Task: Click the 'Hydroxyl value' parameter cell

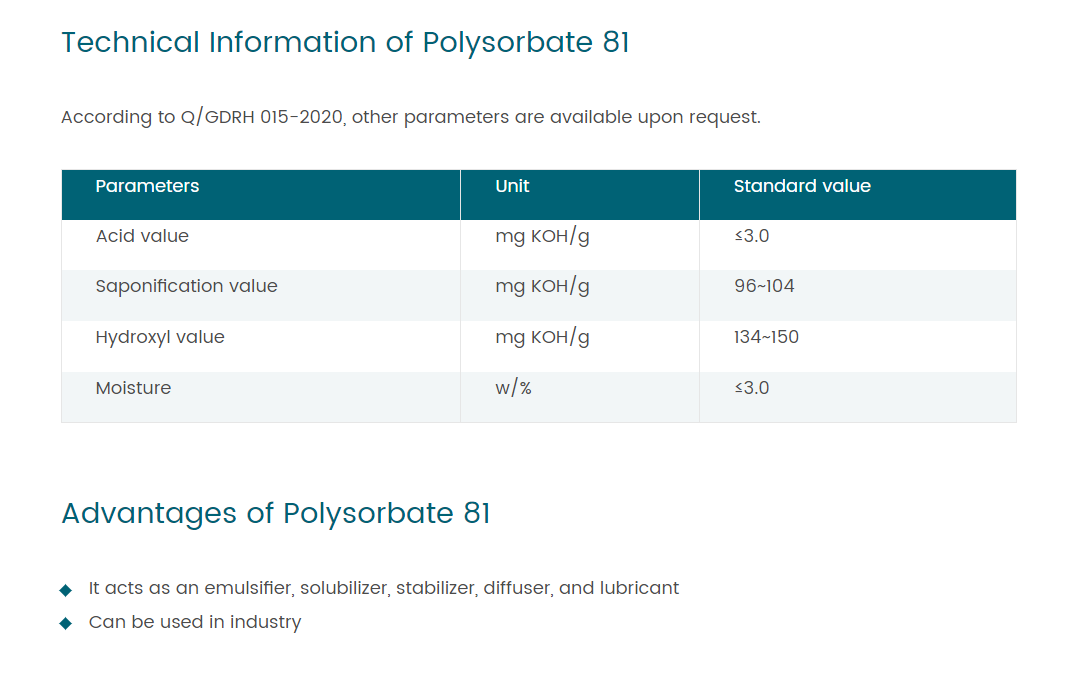Action: (160, 337)
